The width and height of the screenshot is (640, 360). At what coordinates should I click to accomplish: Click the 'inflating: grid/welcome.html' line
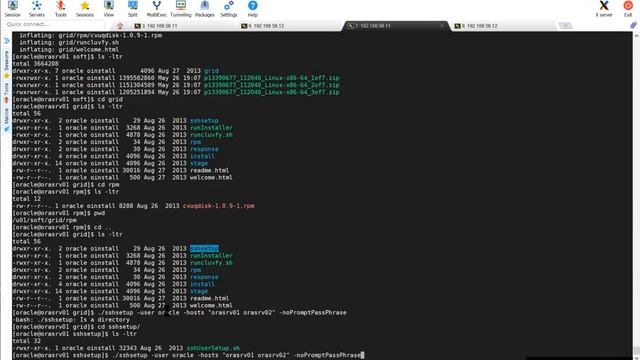[x=69, y=49]
